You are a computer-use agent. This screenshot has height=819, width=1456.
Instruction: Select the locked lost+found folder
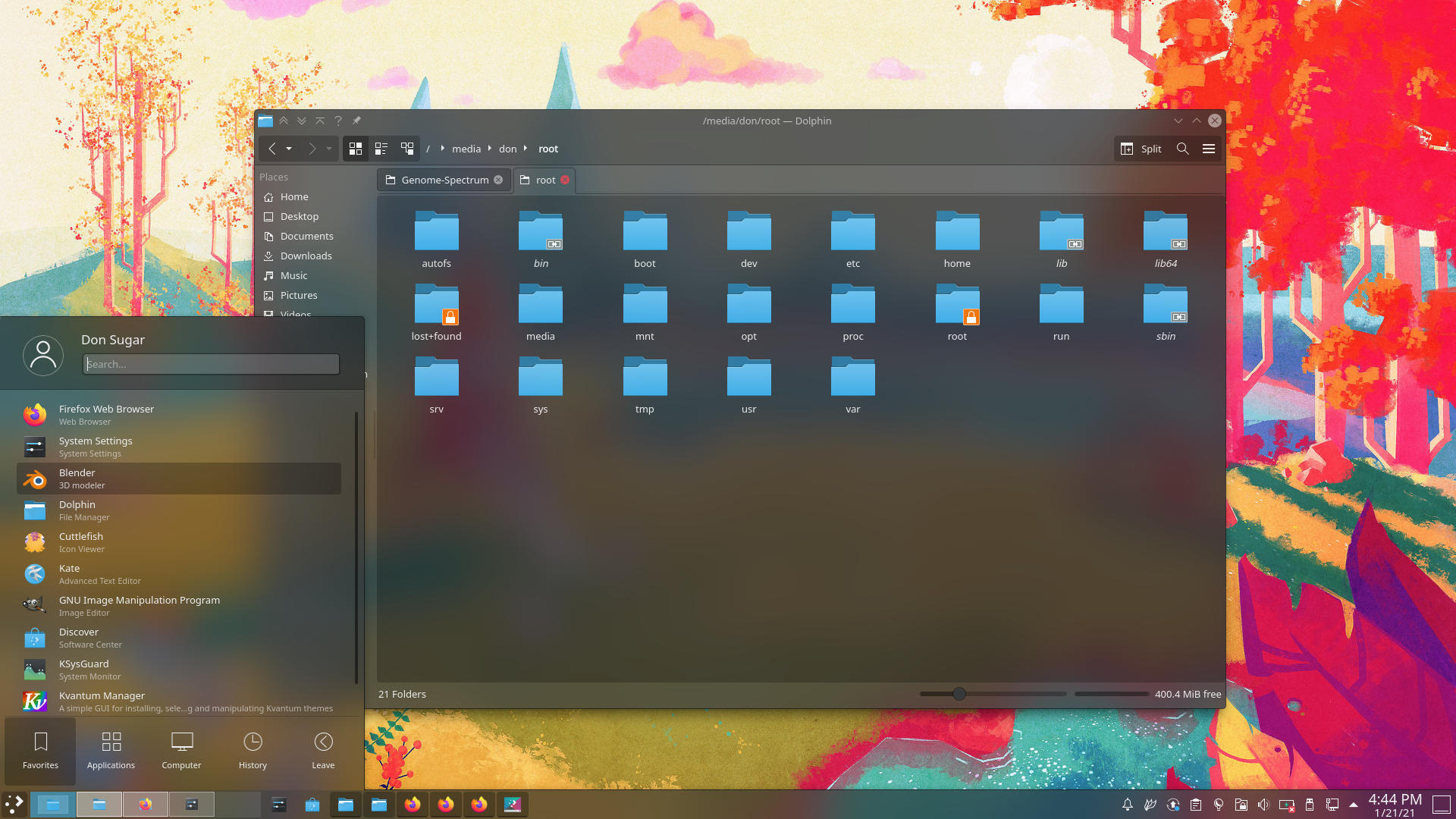437,311
